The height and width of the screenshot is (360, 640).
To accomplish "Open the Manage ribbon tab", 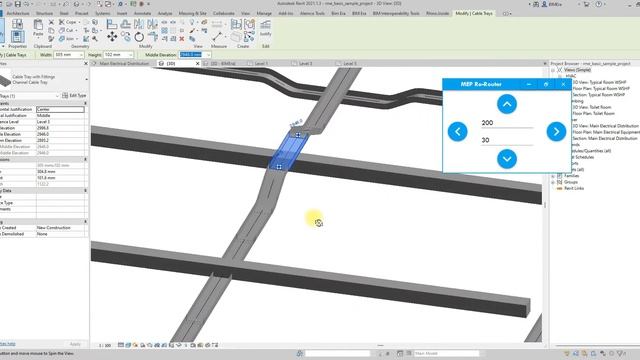I will coord(264,13).
